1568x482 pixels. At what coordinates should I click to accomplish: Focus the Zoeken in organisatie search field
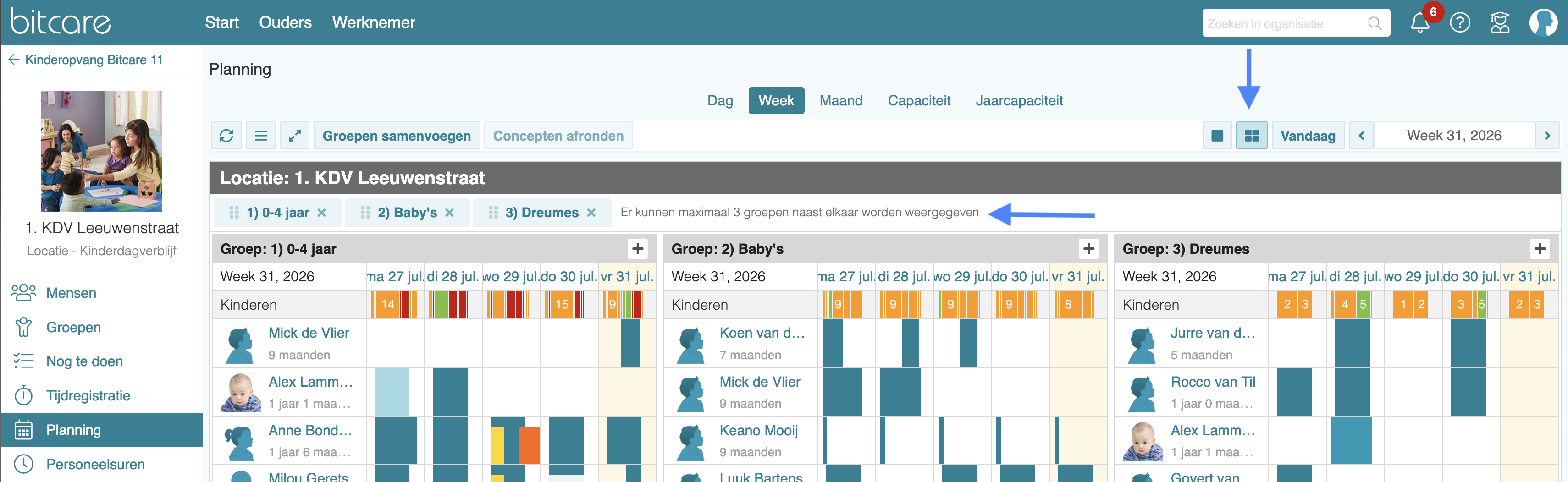click(x=1295, y=23)
